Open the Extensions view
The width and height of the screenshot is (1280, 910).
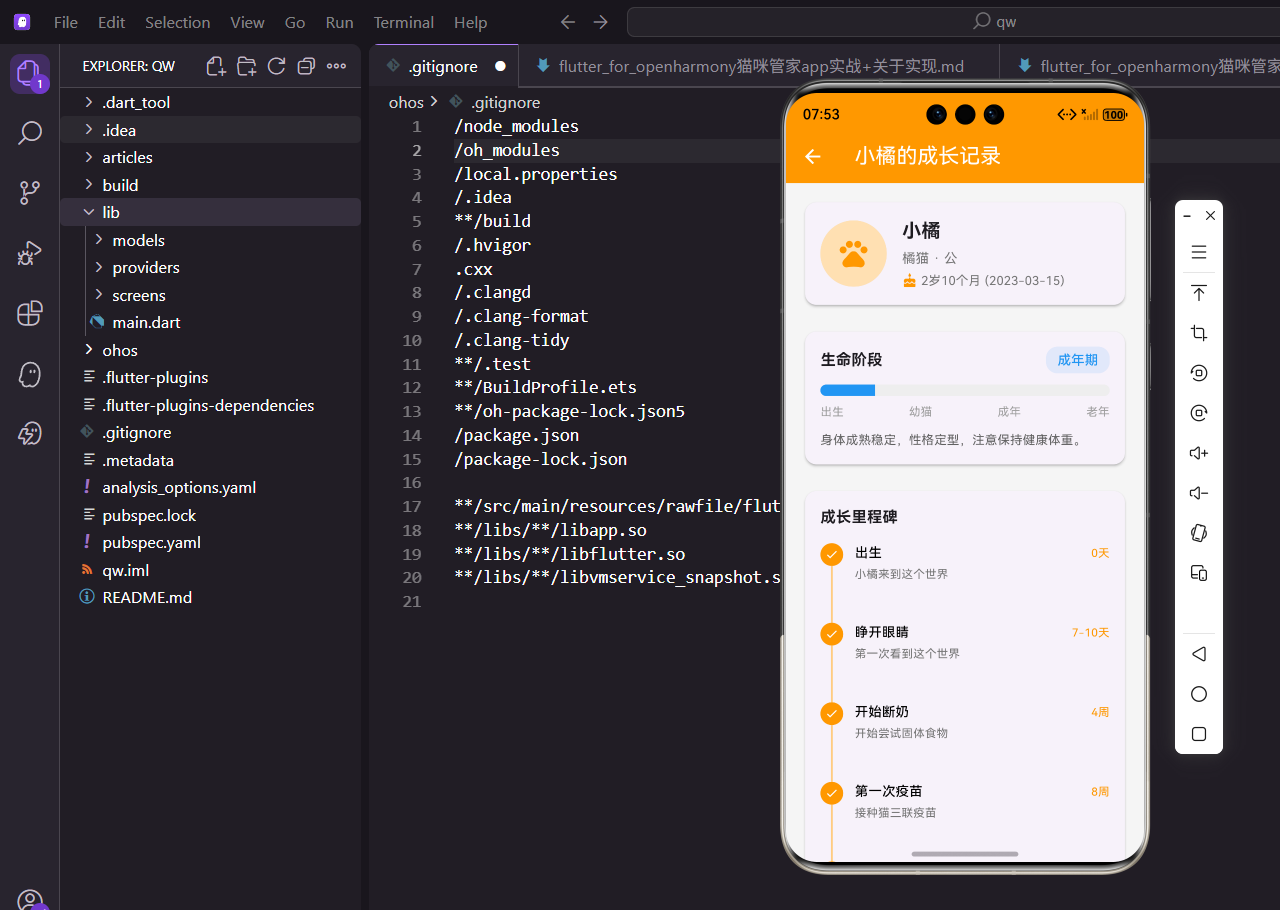pyautogui.click(x=29, y=314)
